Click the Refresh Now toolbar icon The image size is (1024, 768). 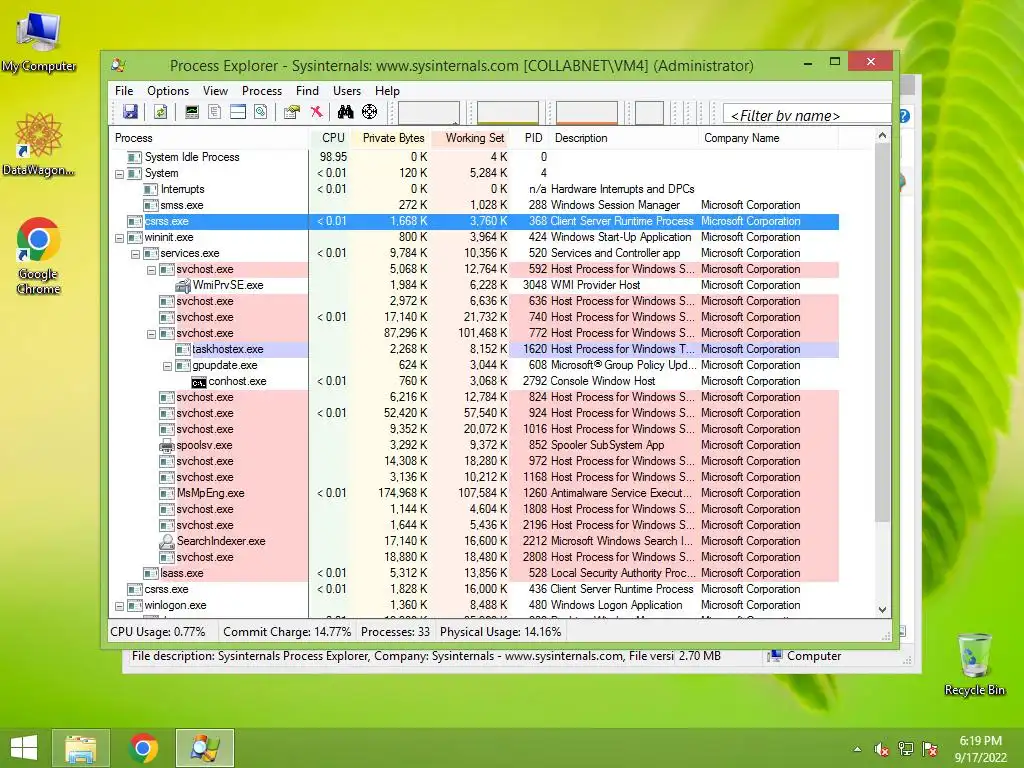click(160, 112)
